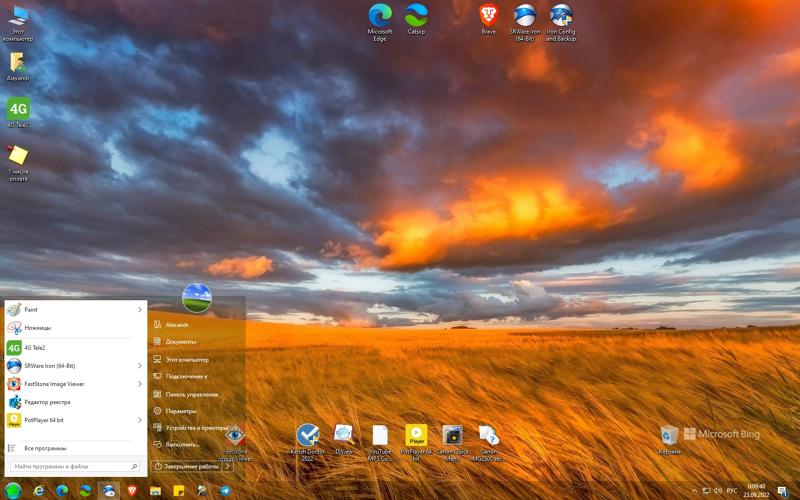The height and width of the screenshot is (500, 800).
Task: Select the FastStone Image Viewer desktop shortcut
Action: pos(235,442)
